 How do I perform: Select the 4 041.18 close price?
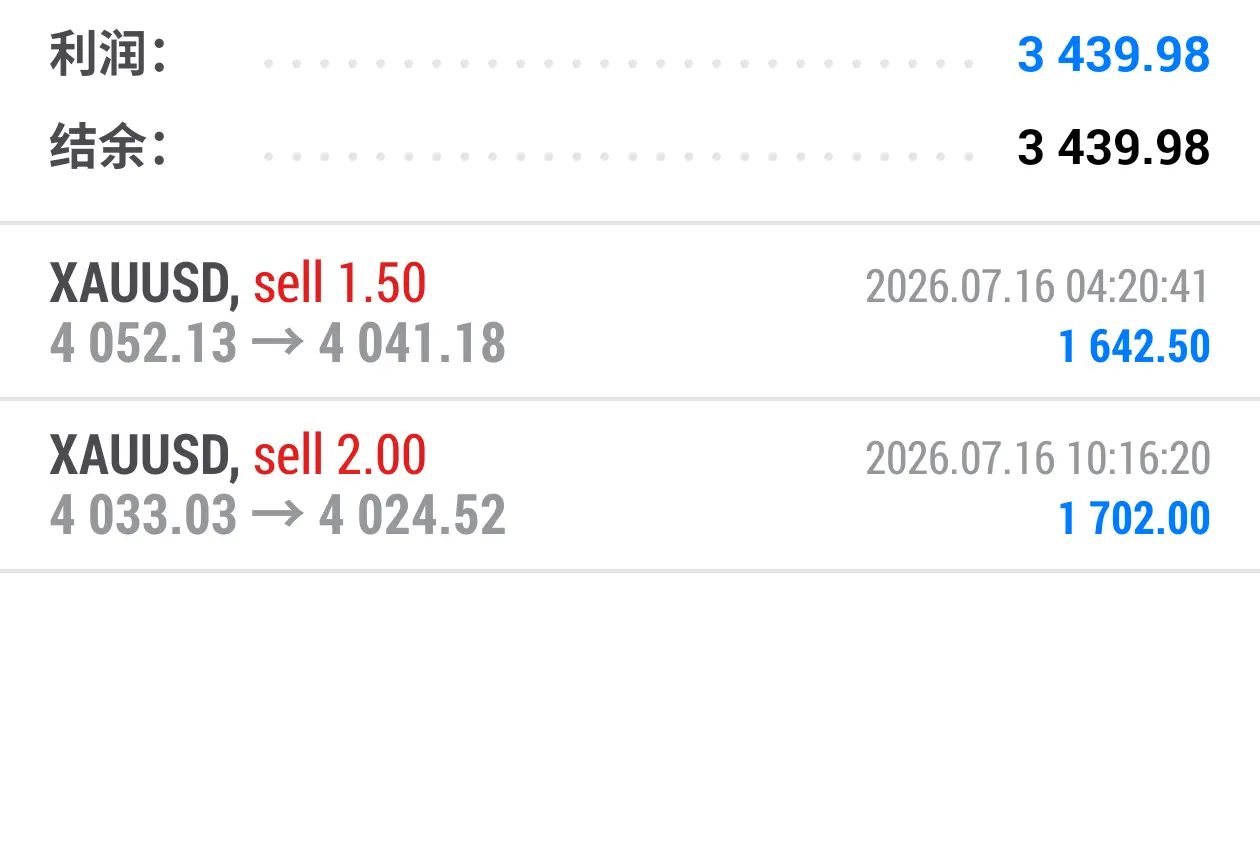[412, 344]
